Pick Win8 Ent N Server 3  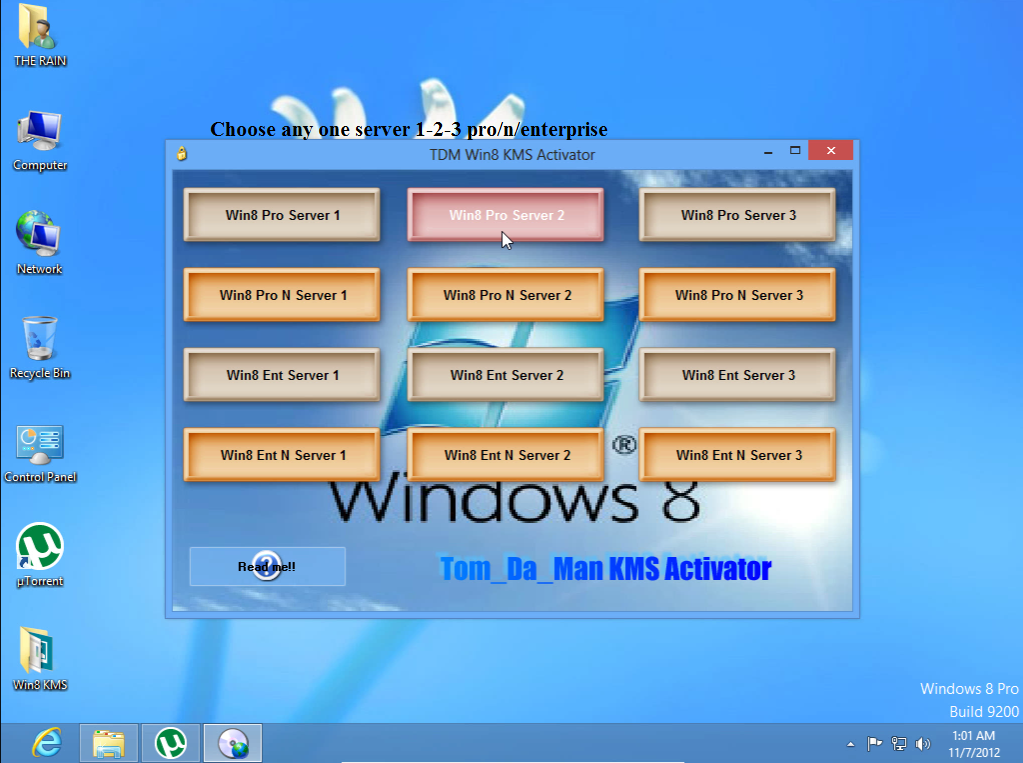(737, 455)
